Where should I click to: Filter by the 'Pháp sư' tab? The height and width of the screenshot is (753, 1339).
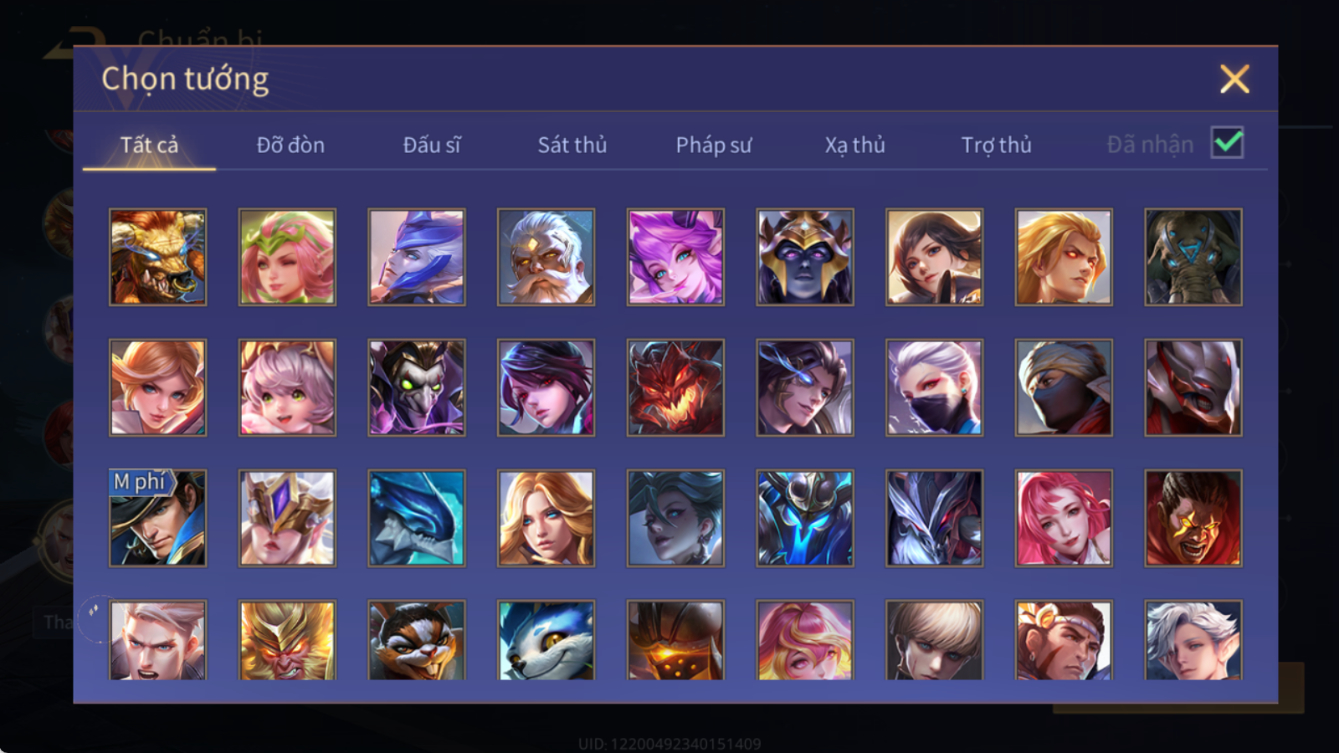tap(714, 145)
